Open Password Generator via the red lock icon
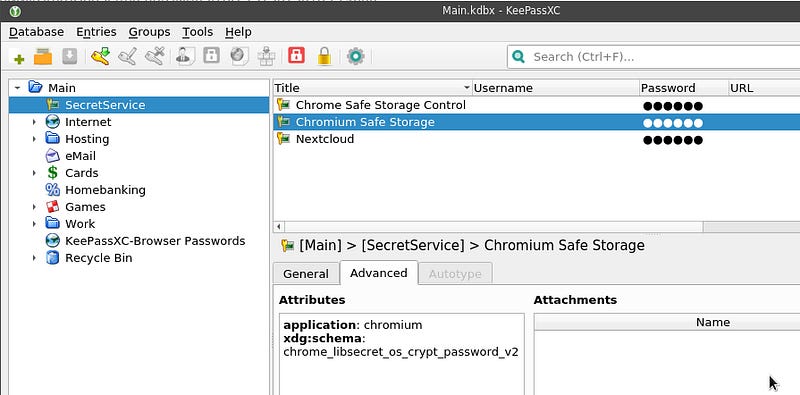The image size is (800, 395). (296, 56)
